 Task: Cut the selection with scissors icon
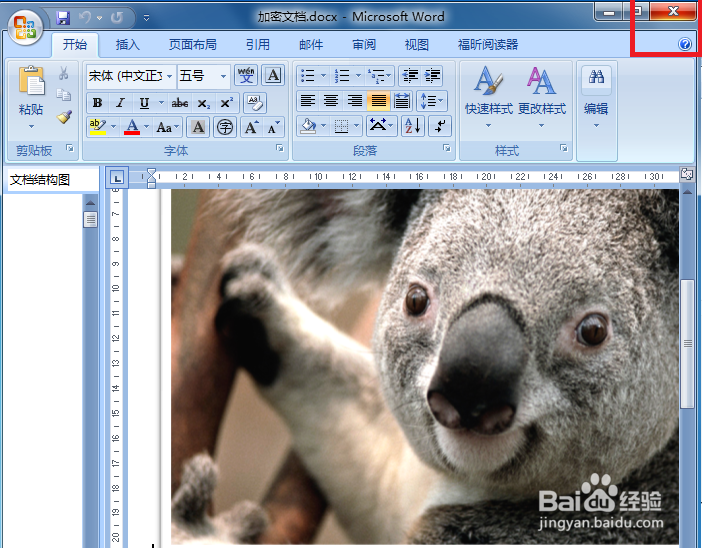click(64, 73)
